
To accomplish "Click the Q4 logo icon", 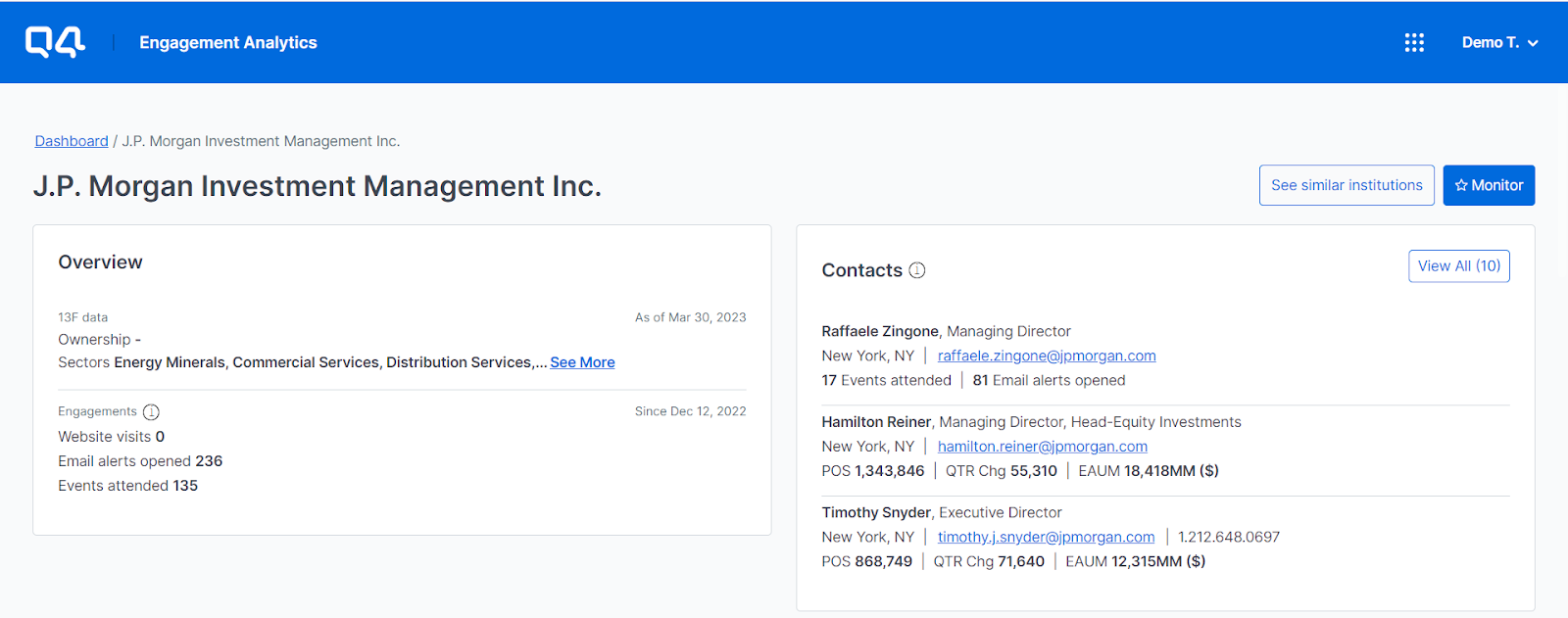I will click(x=55, y=42).
